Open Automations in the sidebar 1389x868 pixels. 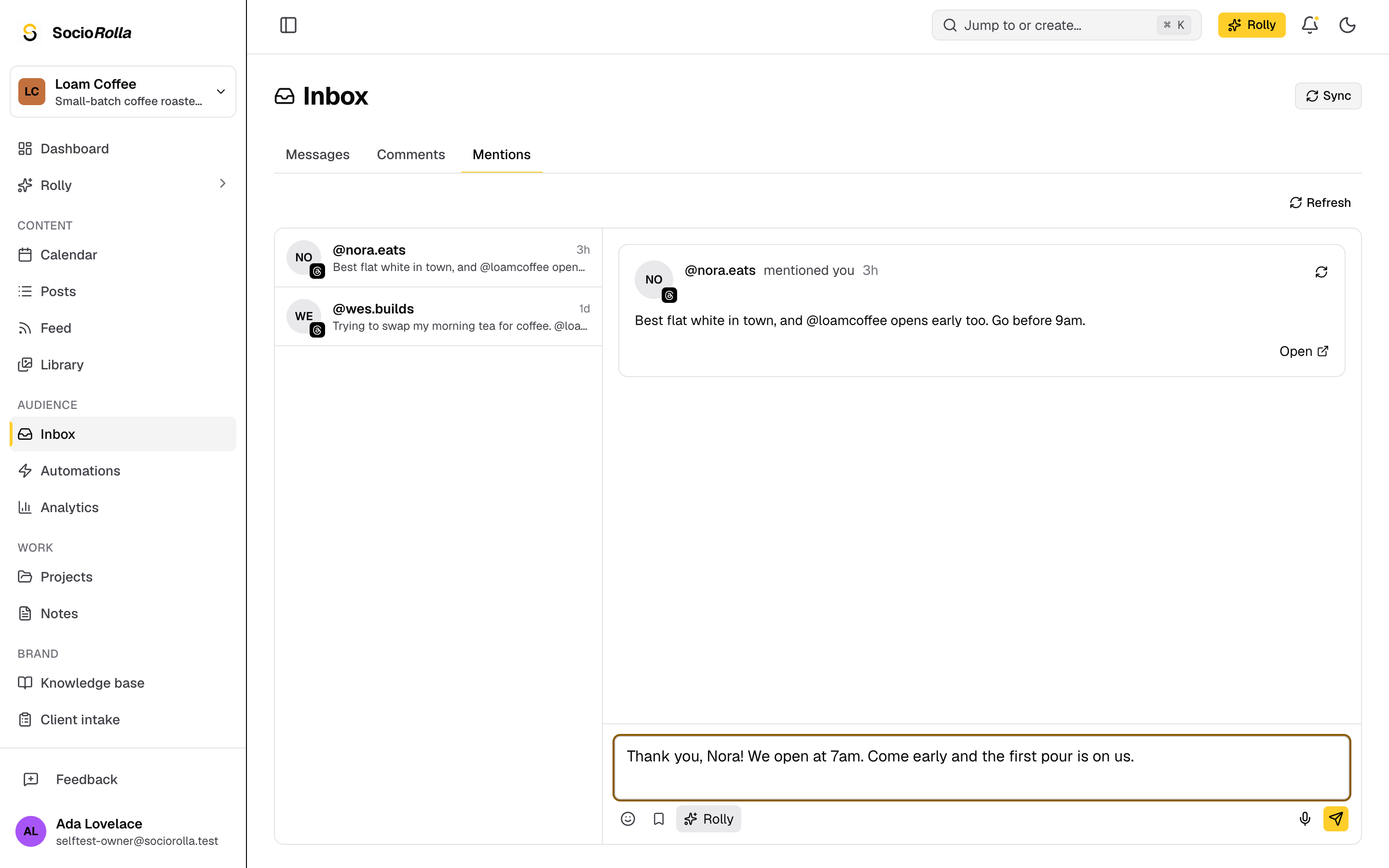[123, 471]
